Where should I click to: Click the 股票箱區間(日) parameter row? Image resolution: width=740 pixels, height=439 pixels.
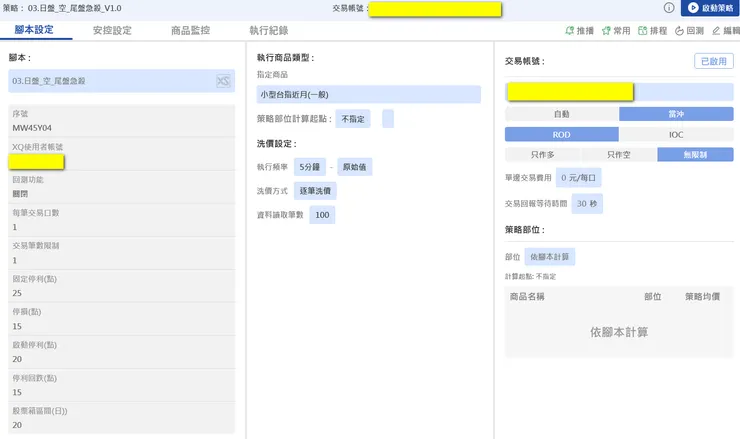pos(122,418)
